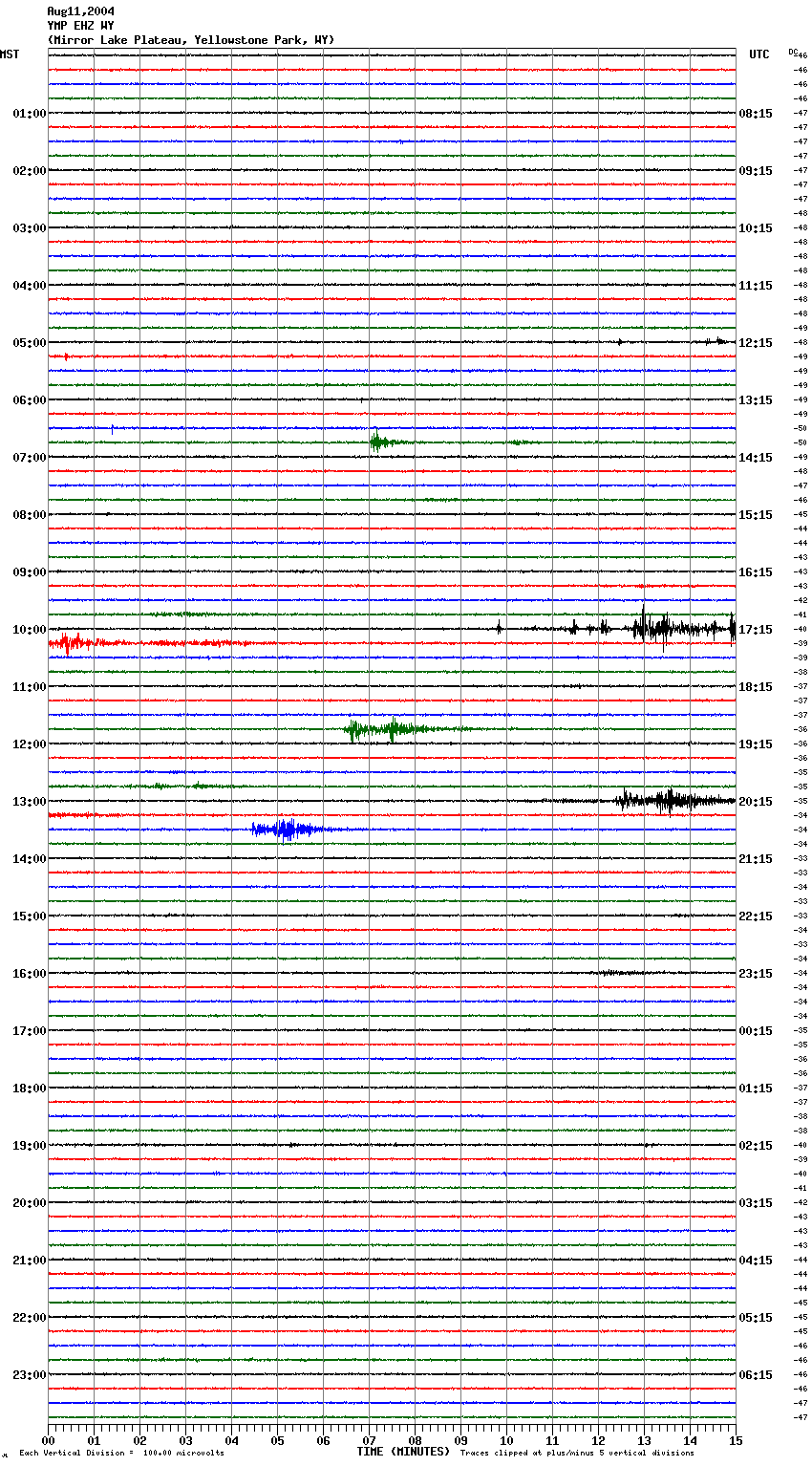This screenshot has height=1466, width=812.
Task: Click the 23:15 UTC time label
Action: pos(756,974)
